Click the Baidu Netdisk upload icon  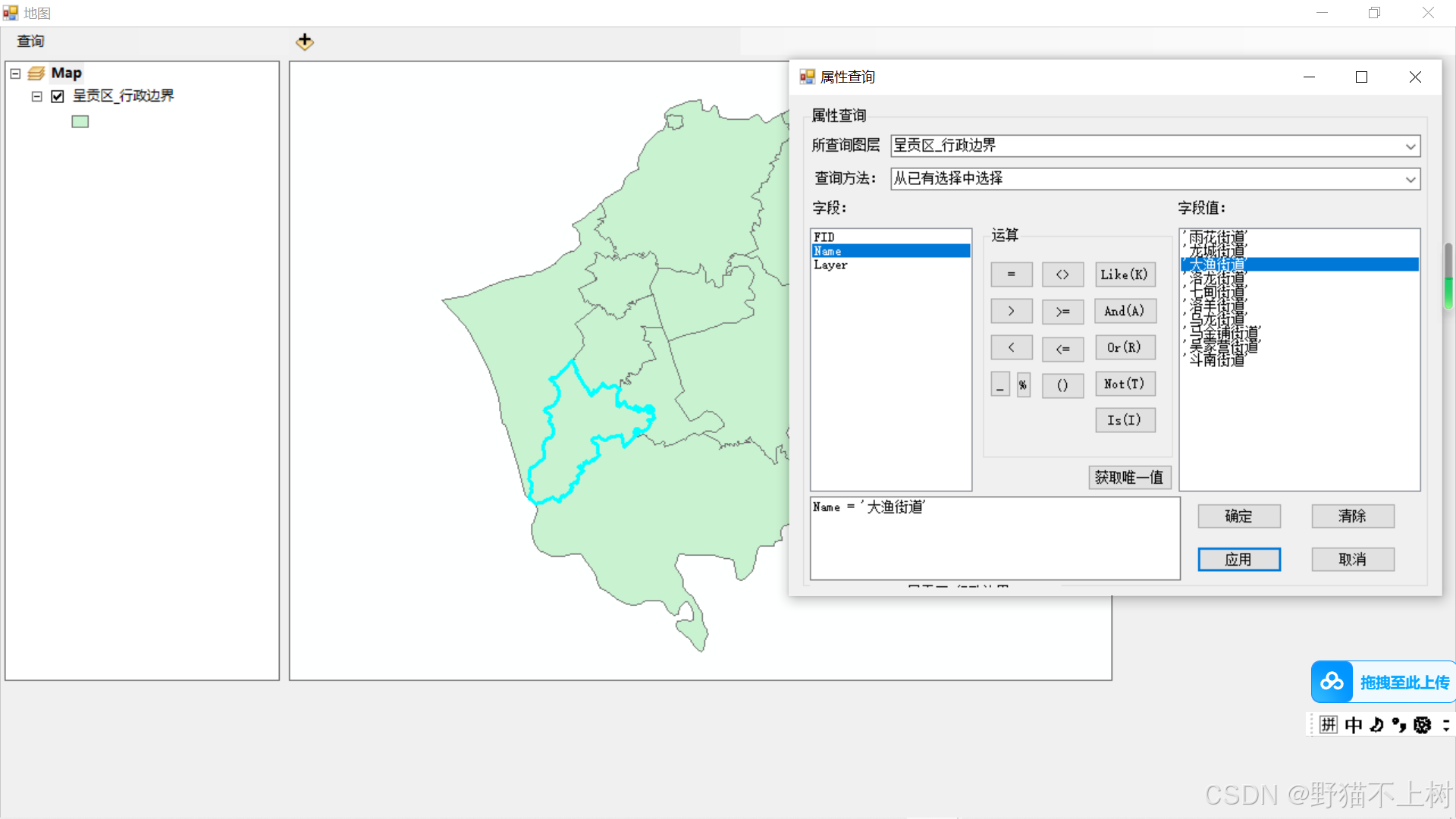click(1332, 682)
